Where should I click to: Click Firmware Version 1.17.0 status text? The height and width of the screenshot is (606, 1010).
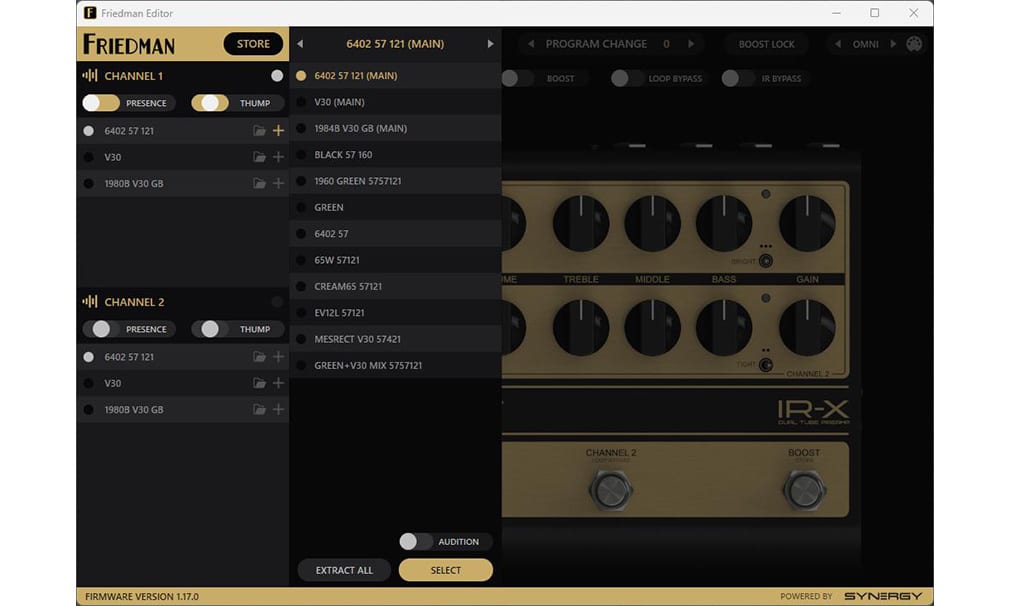point(142,596)
